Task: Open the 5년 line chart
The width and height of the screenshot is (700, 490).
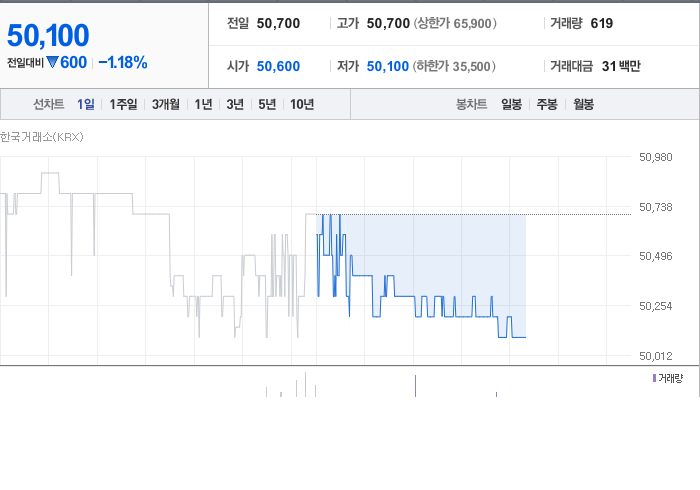Action: (267, 104)
